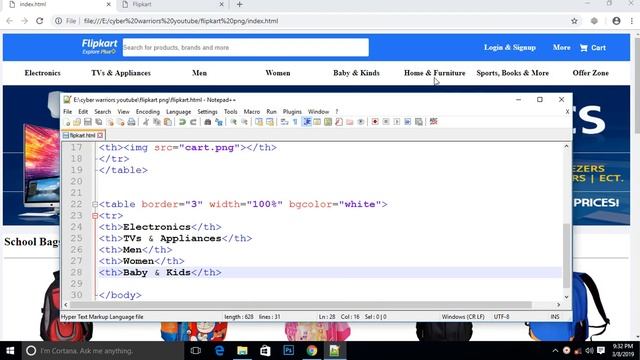Click the Windows Start button
The image size is (640, 360).
click(10, 351)
